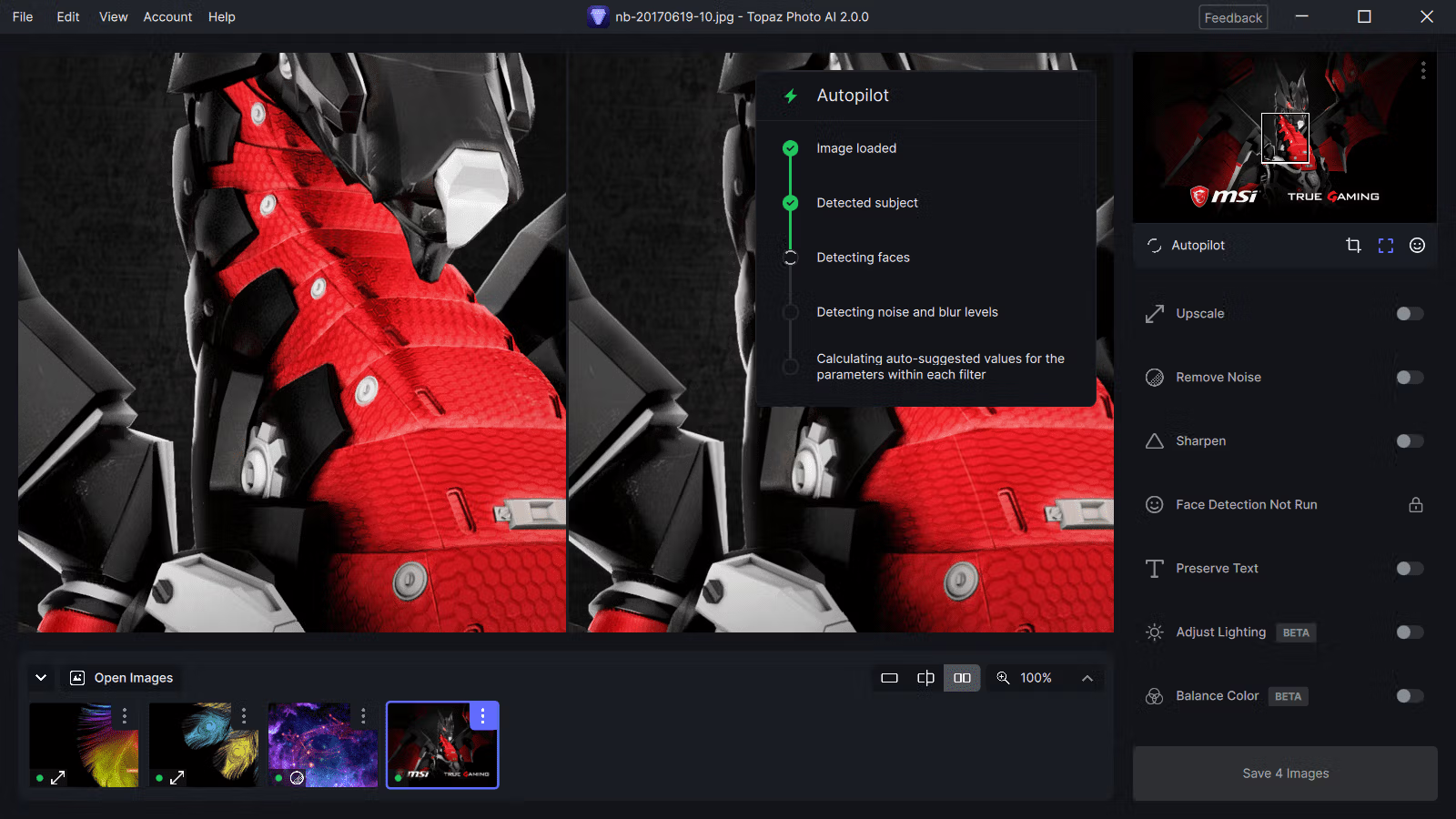Open the Account menu
Viewport: 1456px width, 819px height.
(x=167, y=16)
